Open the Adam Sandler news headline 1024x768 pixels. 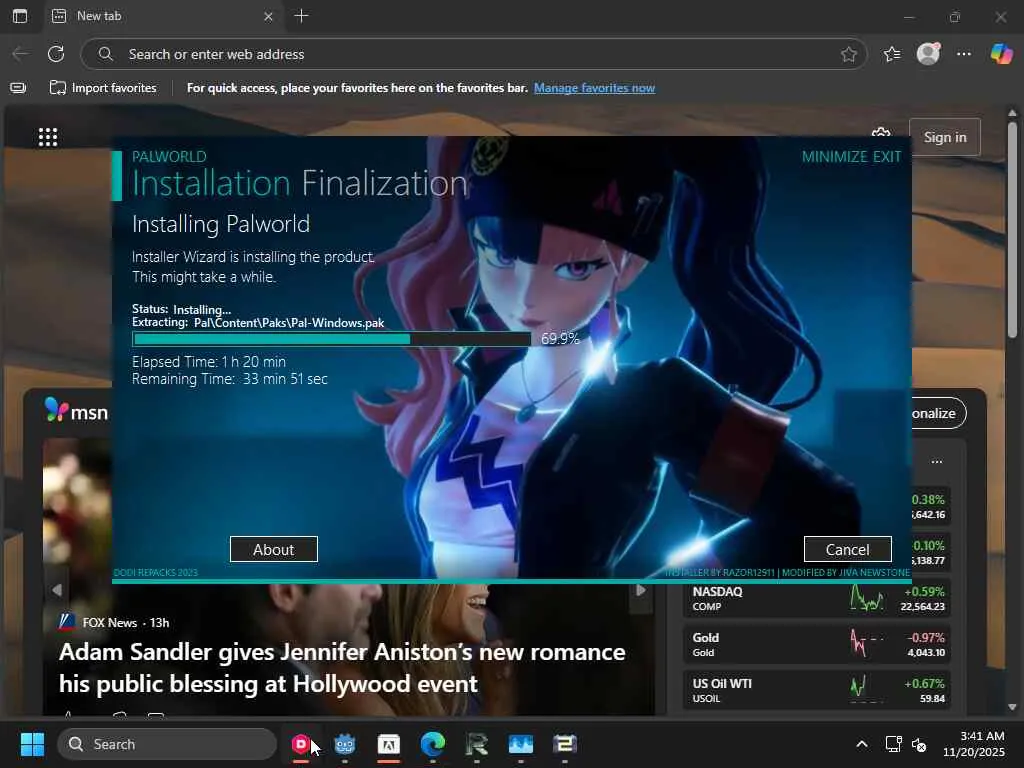click(x=342, y=668)
